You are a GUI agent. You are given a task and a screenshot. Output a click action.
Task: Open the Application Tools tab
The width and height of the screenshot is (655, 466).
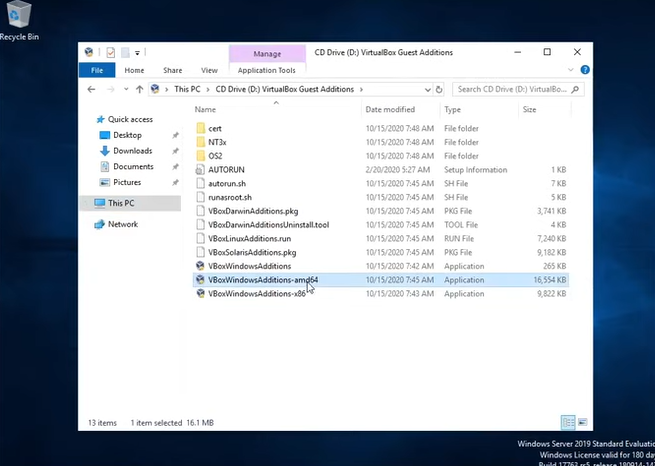[x=267, y=70]
